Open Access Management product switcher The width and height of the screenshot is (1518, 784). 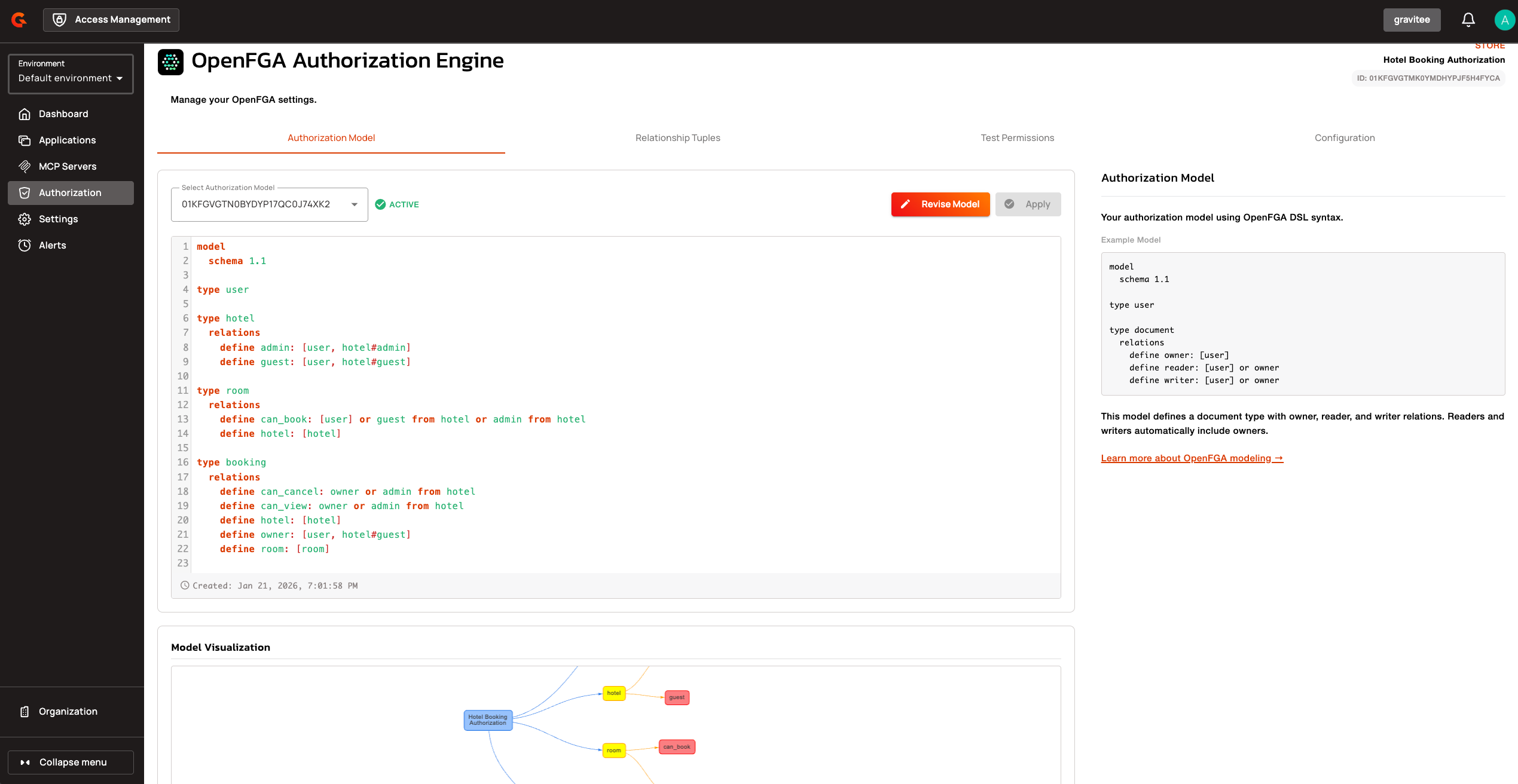(111, 20)
